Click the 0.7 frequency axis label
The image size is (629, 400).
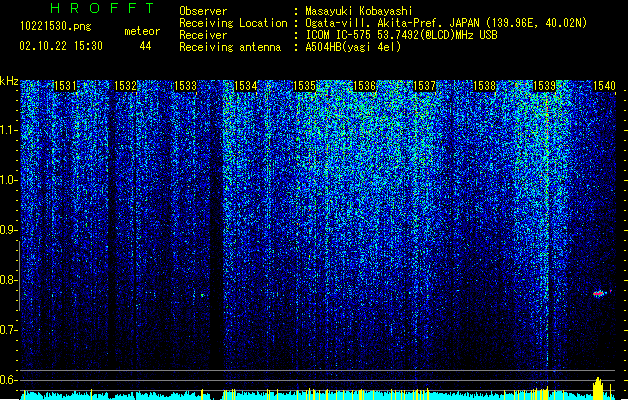pos(9,330)
